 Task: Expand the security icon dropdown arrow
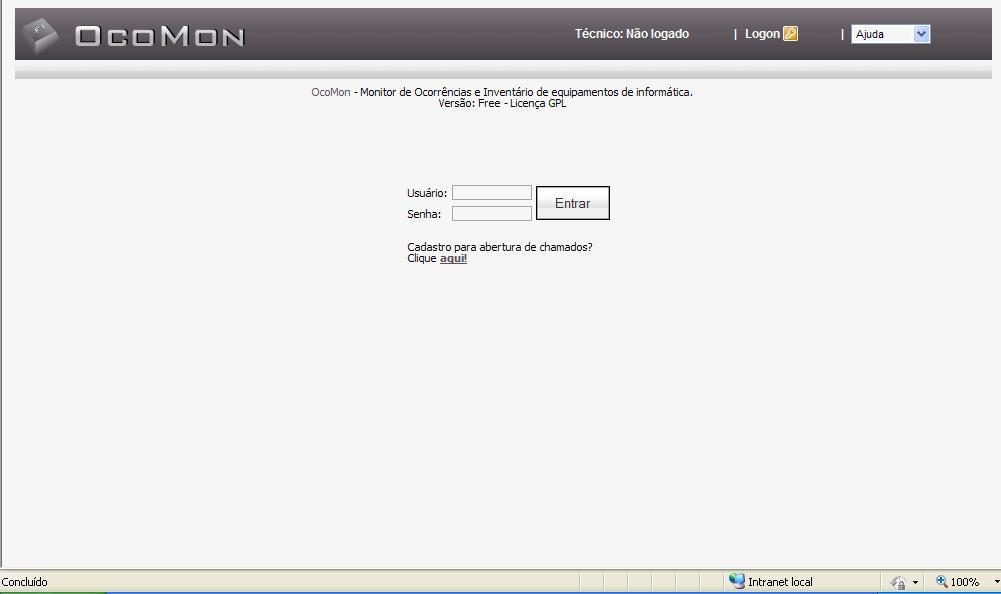(x=915, y=583)
